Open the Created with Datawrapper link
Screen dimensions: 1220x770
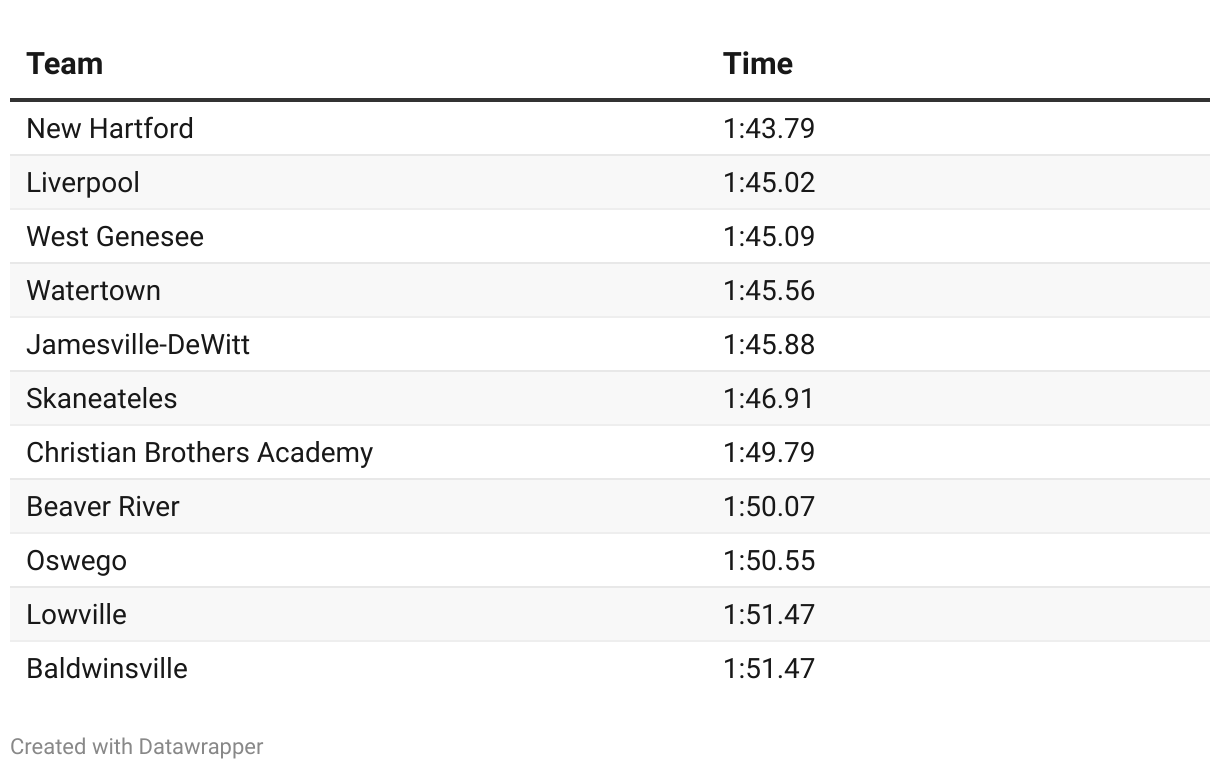click(137, 747)
